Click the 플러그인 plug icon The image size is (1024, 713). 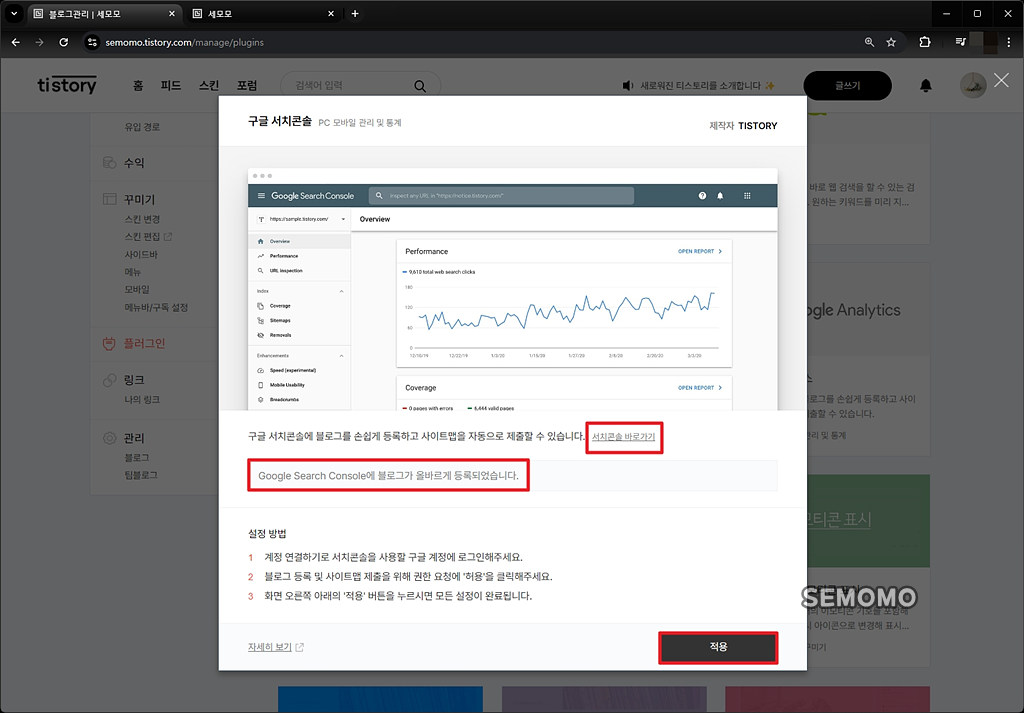pos(109,343)
